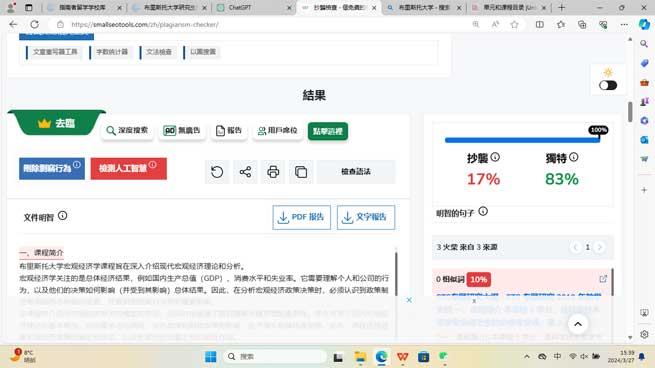Click the red 10% similarity badge
The height and width of the screenshot is (368, 655).
coord(479,279)
